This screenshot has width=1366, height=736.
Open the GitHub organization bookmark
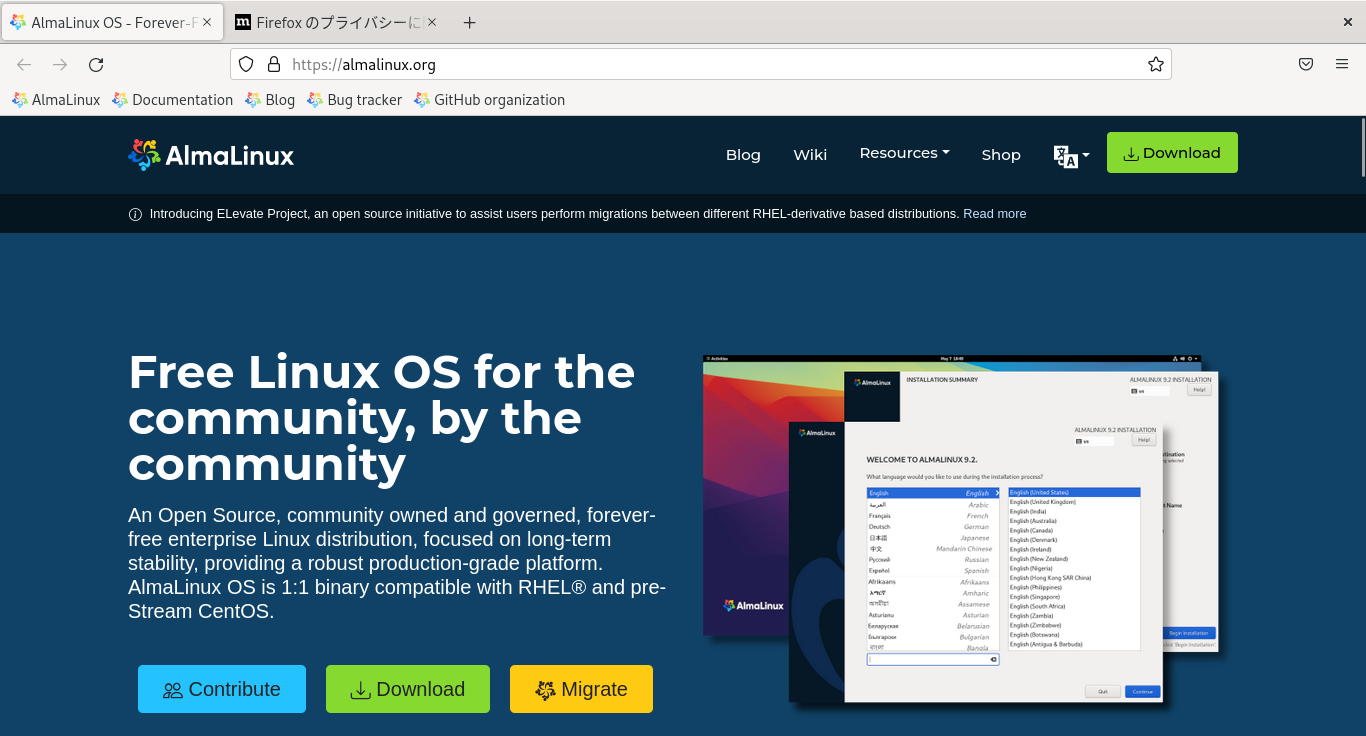[x=489, y=100]
